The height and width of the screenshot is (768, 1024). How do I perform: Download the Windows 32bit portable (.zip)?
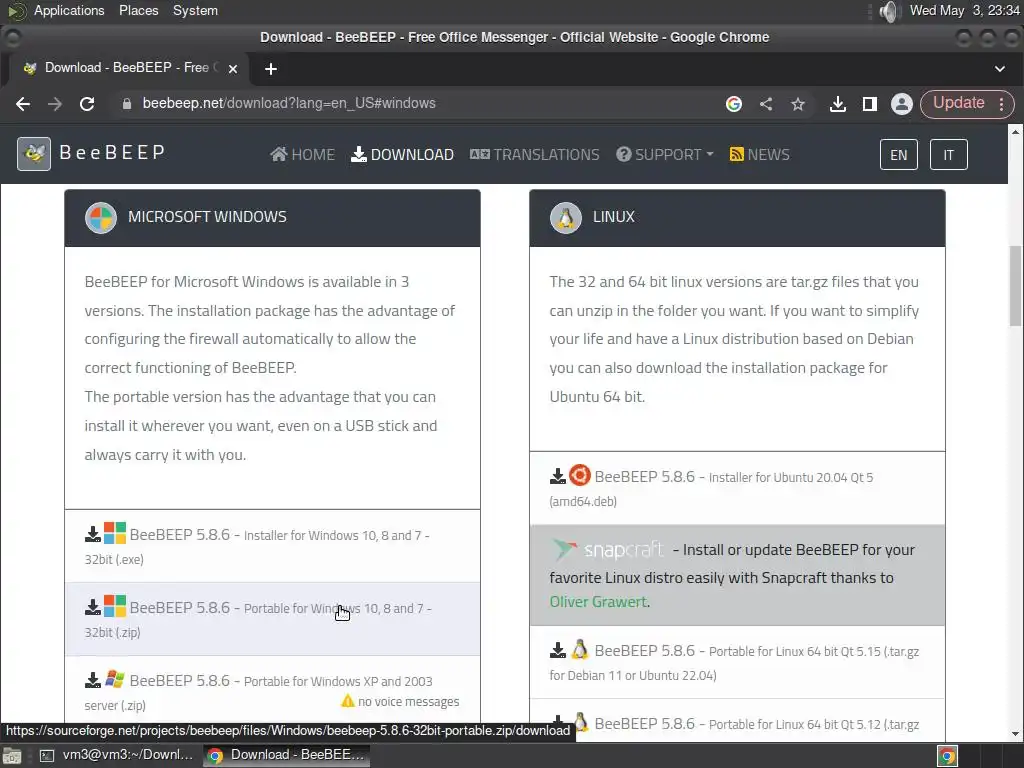click(x=272, y=619)
